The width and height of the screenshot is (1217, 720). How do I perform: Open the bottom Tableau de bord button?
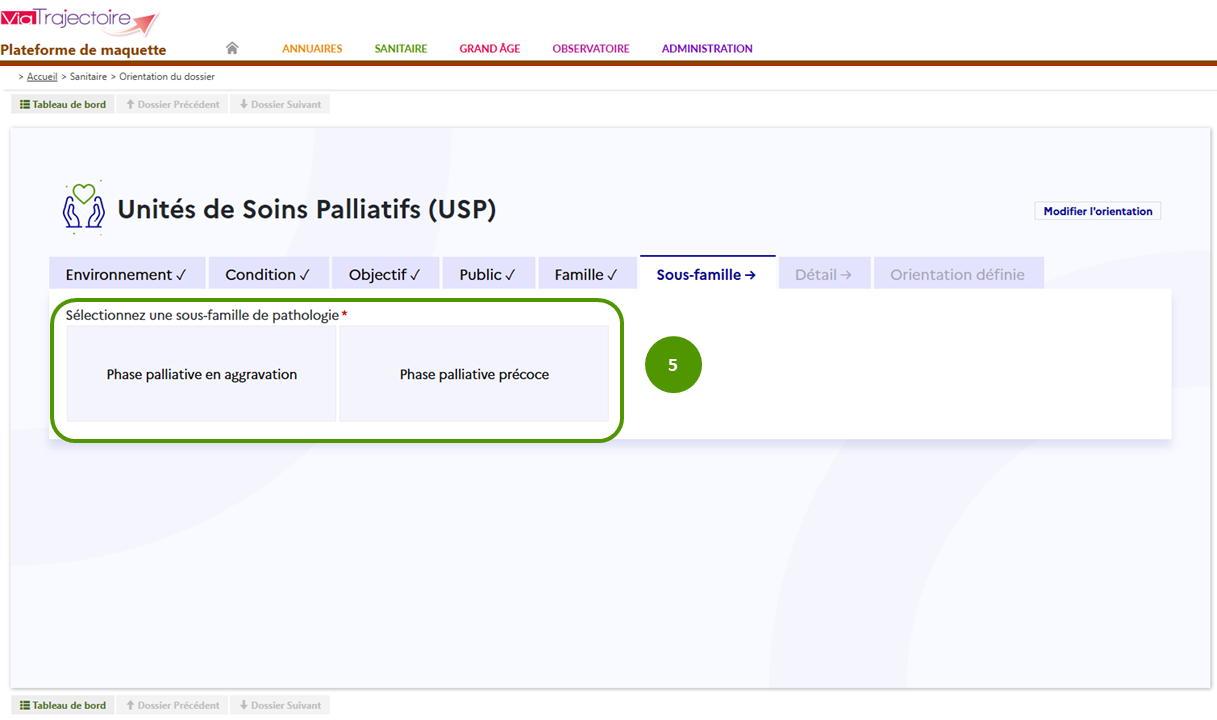pos(63,705)
